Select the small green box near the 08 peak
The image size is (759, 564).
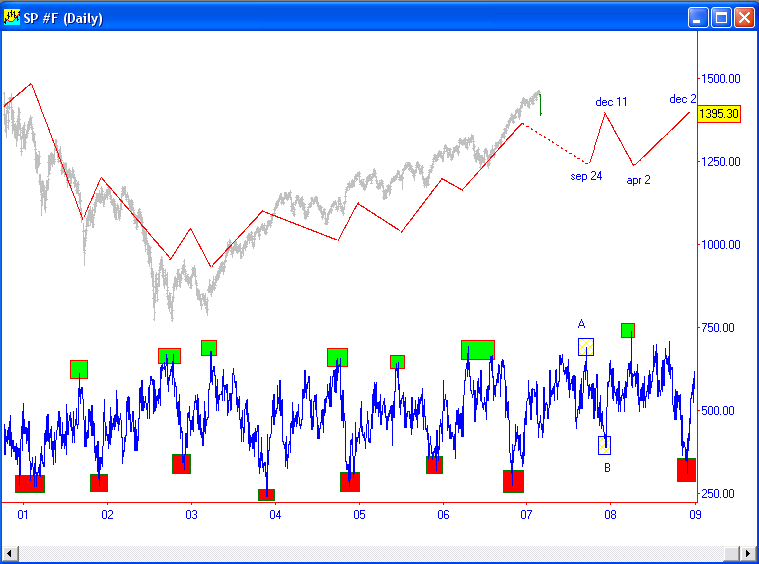628,330
